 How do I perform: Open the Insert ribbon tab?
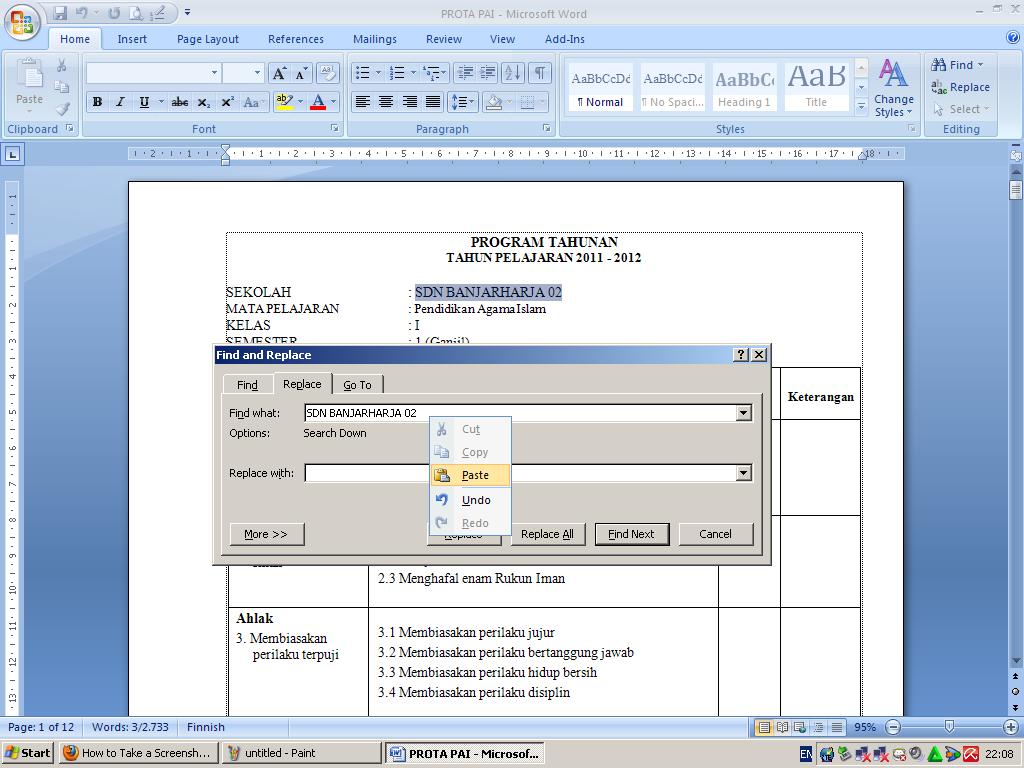click(132, 39)
